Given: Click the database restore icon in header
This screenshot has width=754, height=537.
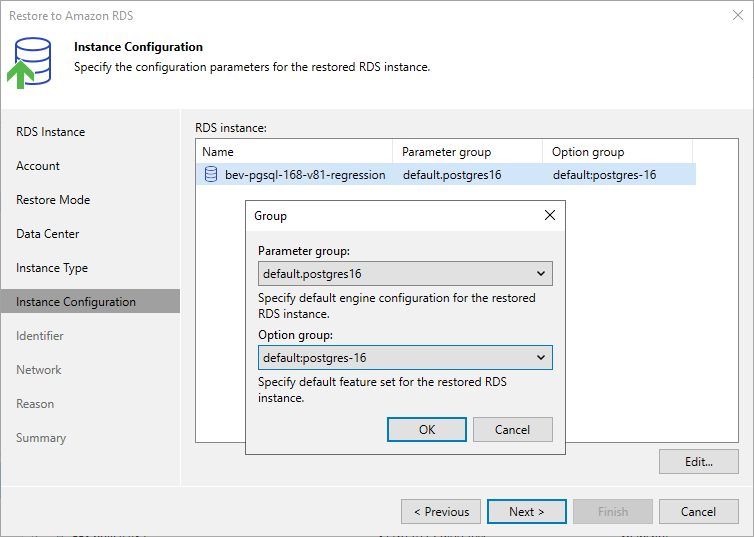Looking at the screenshot, I should (x=29, y=63).
